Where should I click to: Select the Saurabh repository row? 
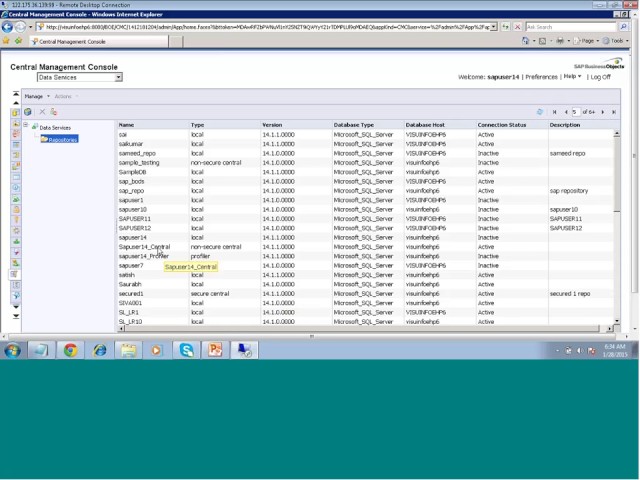[x=365, y=284]
